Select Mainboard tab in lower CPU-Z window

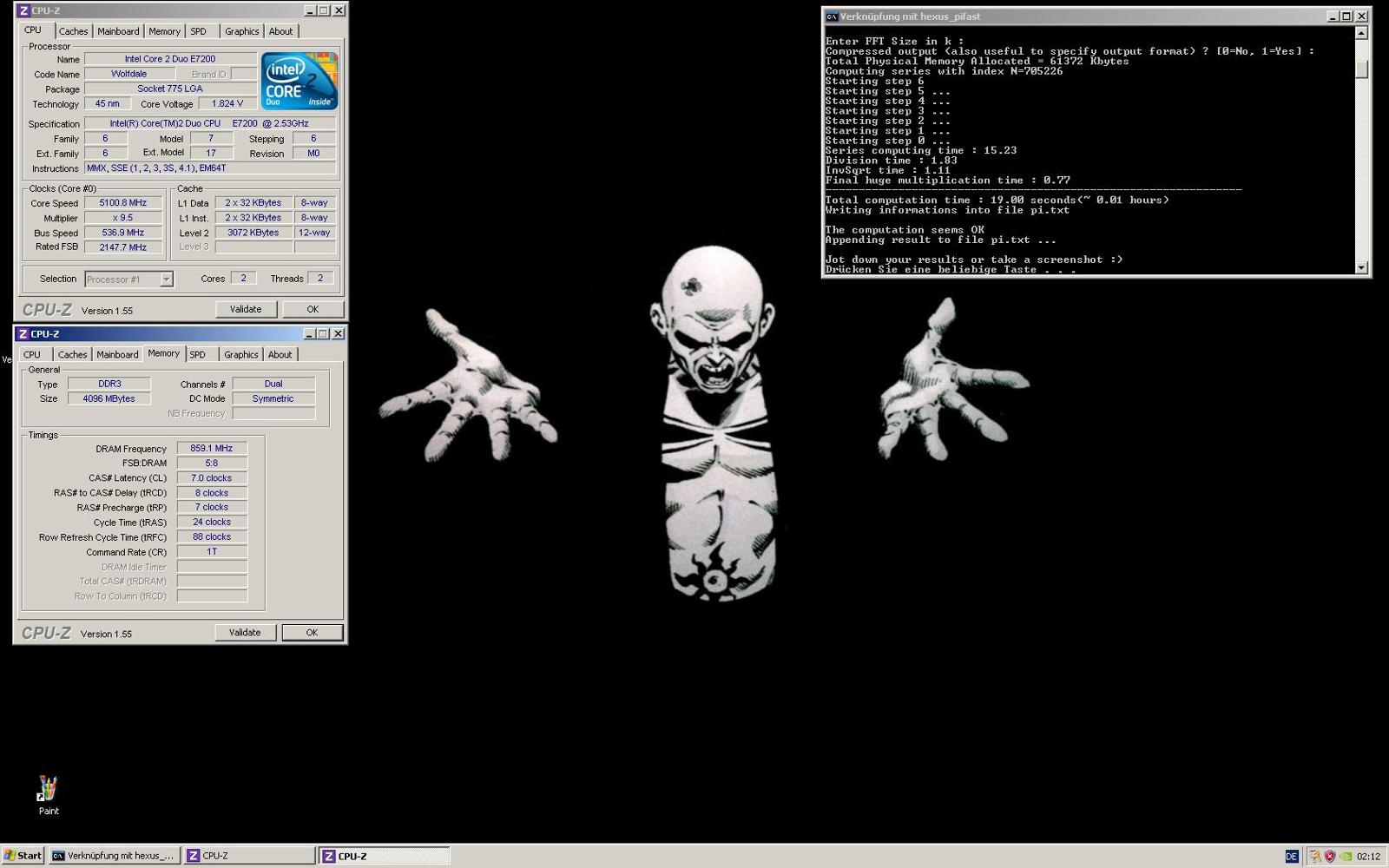click(x=117, y=354)
